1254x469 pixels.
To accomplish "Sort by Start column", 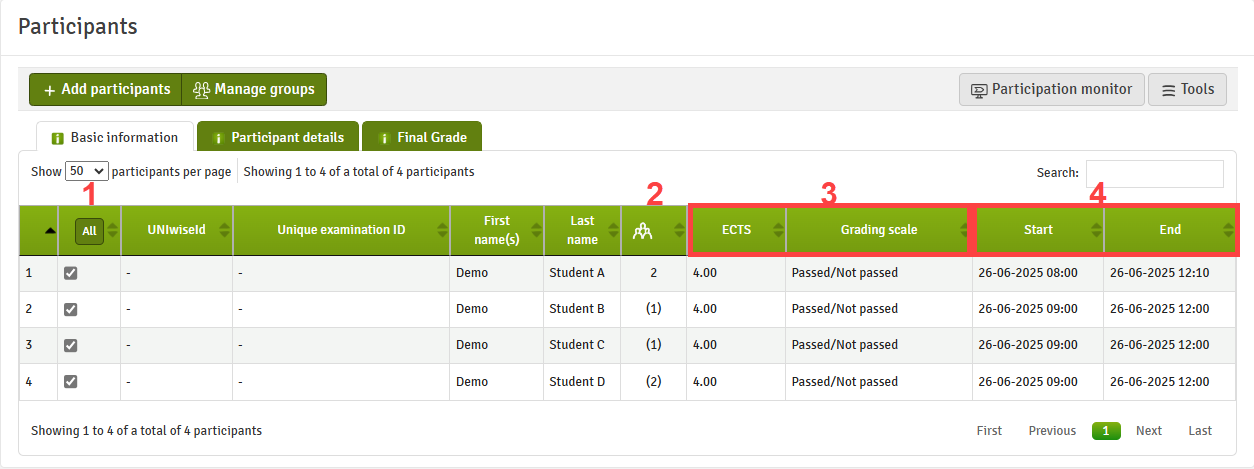I will [x=1038, y=230].
